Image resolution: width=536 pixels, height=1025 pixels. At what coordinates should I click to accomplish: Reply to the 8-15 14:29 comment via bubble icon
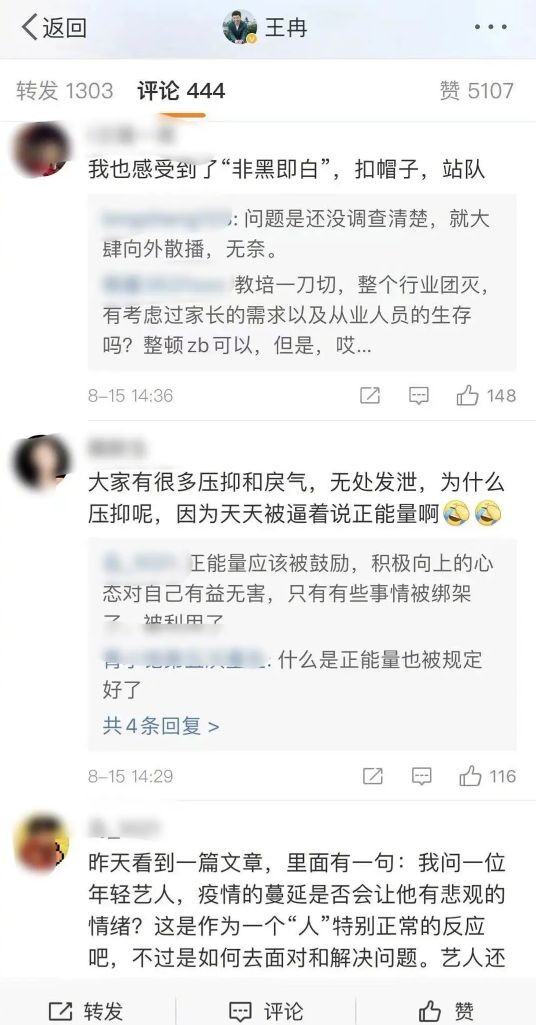click(422, 776)
